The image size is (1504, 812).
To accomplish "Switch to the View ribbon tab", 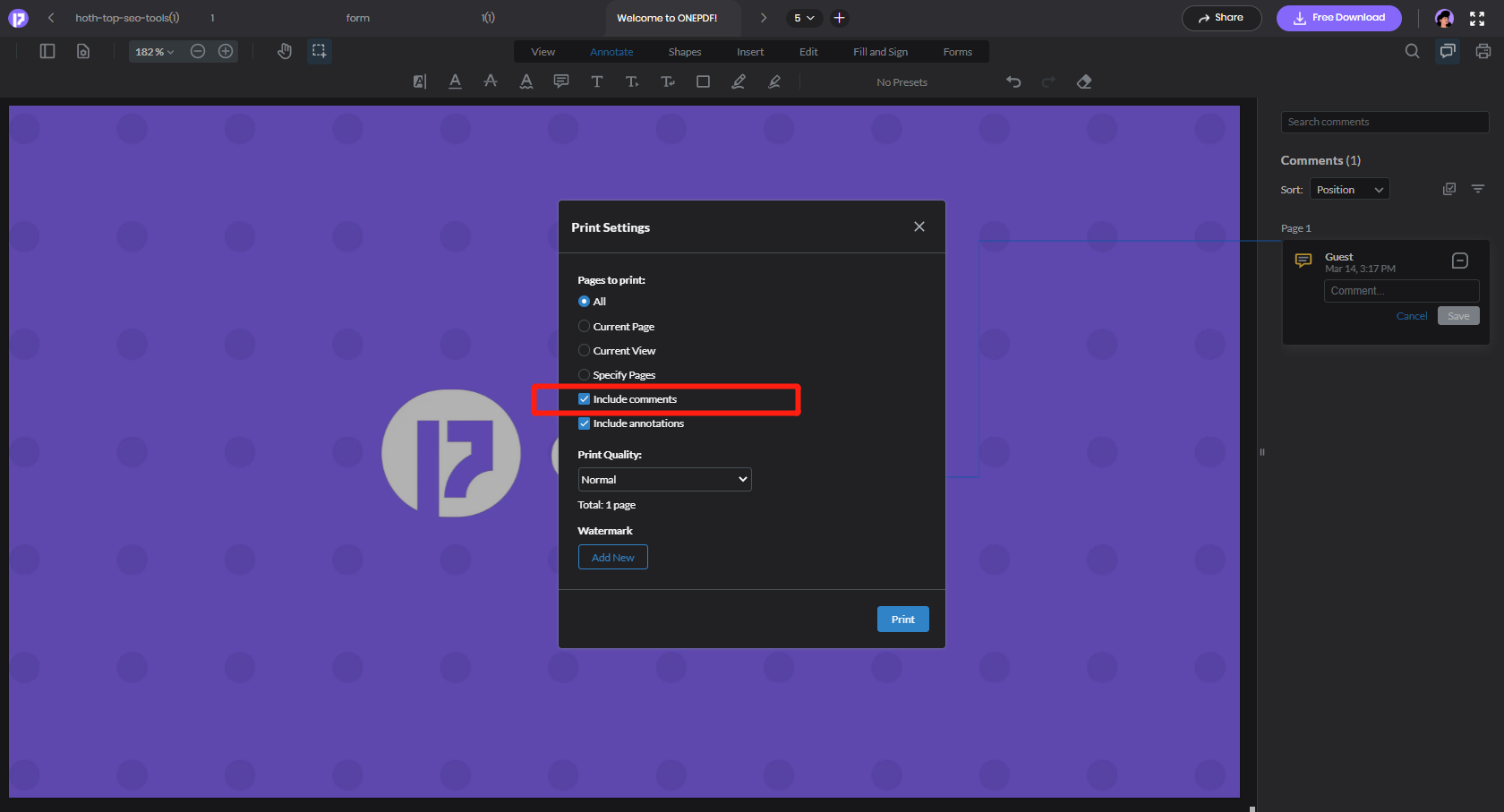I will tap(543, 52).
